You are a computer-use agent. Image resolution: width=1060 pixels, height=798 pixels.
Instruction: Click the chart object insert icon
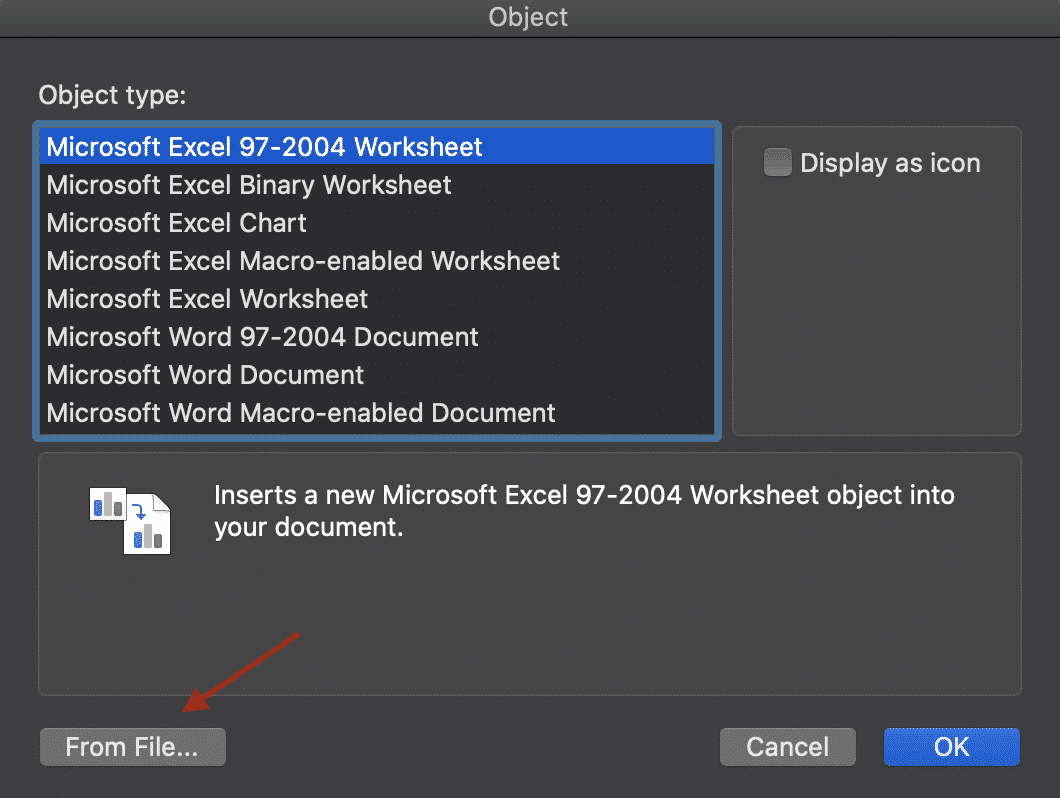(x=130, y=521)
